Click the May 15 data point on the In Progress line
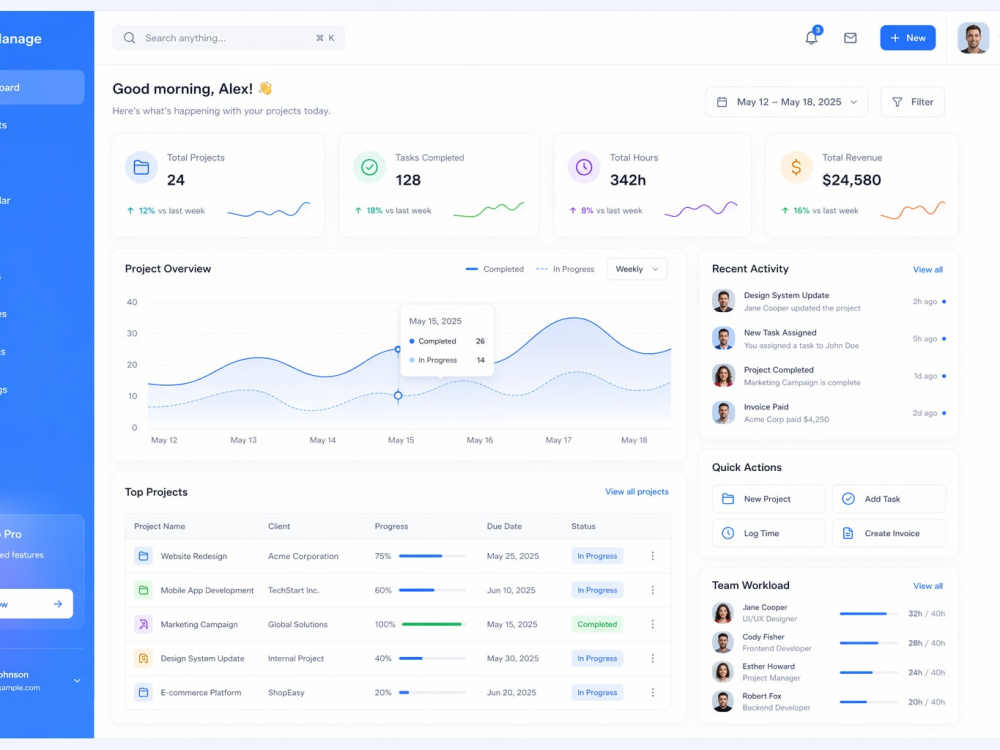Viewport: 1000px width, 750px height. 398,395
